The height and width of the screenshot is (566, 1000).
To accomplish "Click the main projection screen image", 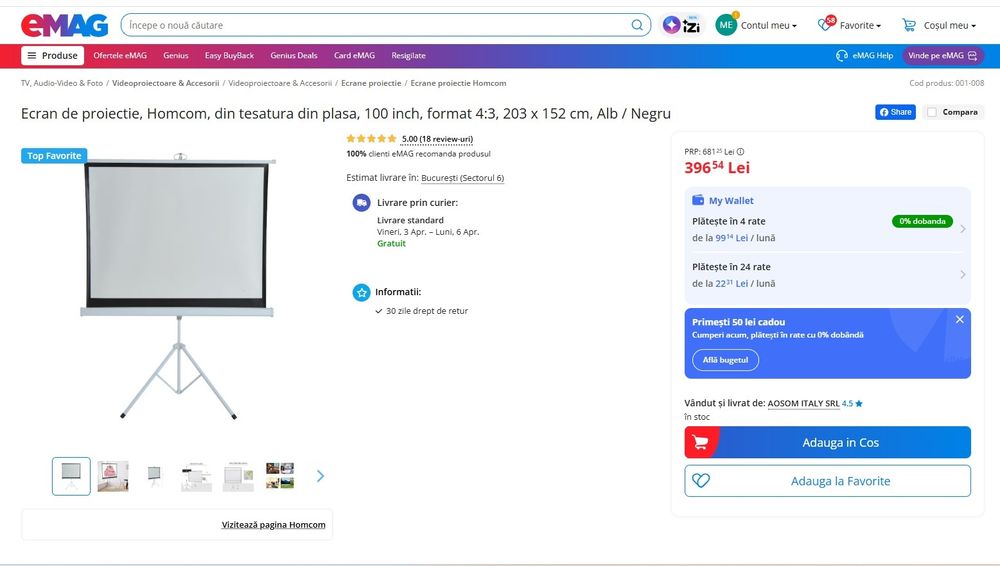I will pos(178,286).
